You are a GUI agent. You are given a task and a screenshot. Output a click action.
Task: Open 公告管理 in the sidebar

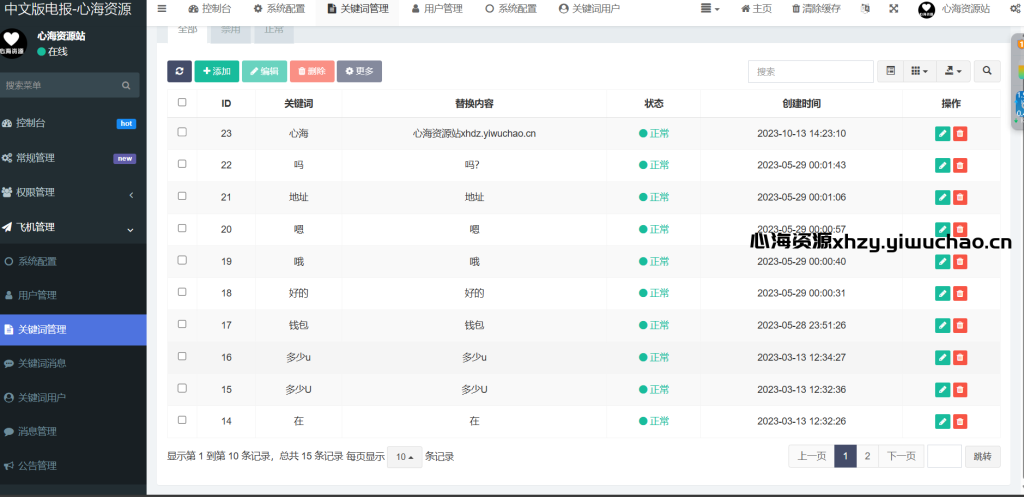73,466
